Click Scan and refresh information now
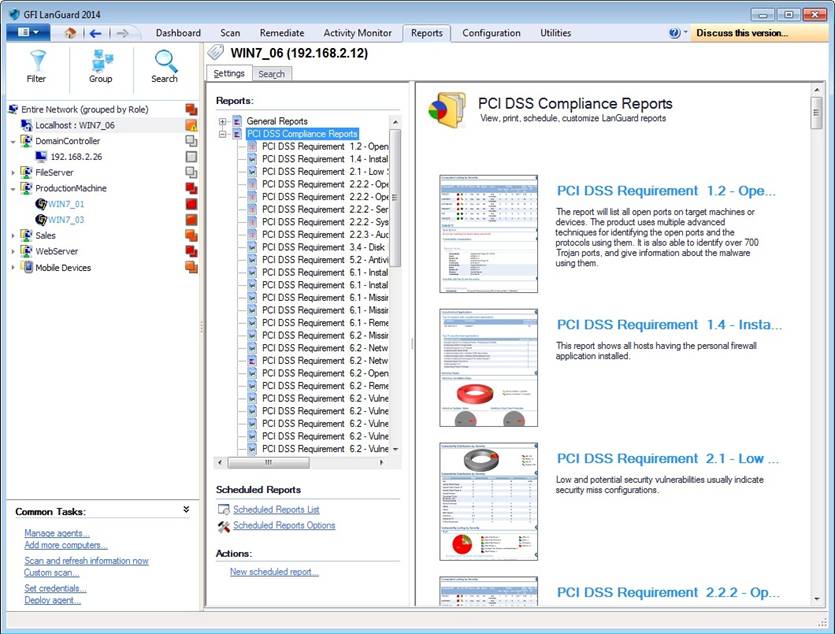Image resolution: width=835 pixels, height=634 pixels. point(86,561)
